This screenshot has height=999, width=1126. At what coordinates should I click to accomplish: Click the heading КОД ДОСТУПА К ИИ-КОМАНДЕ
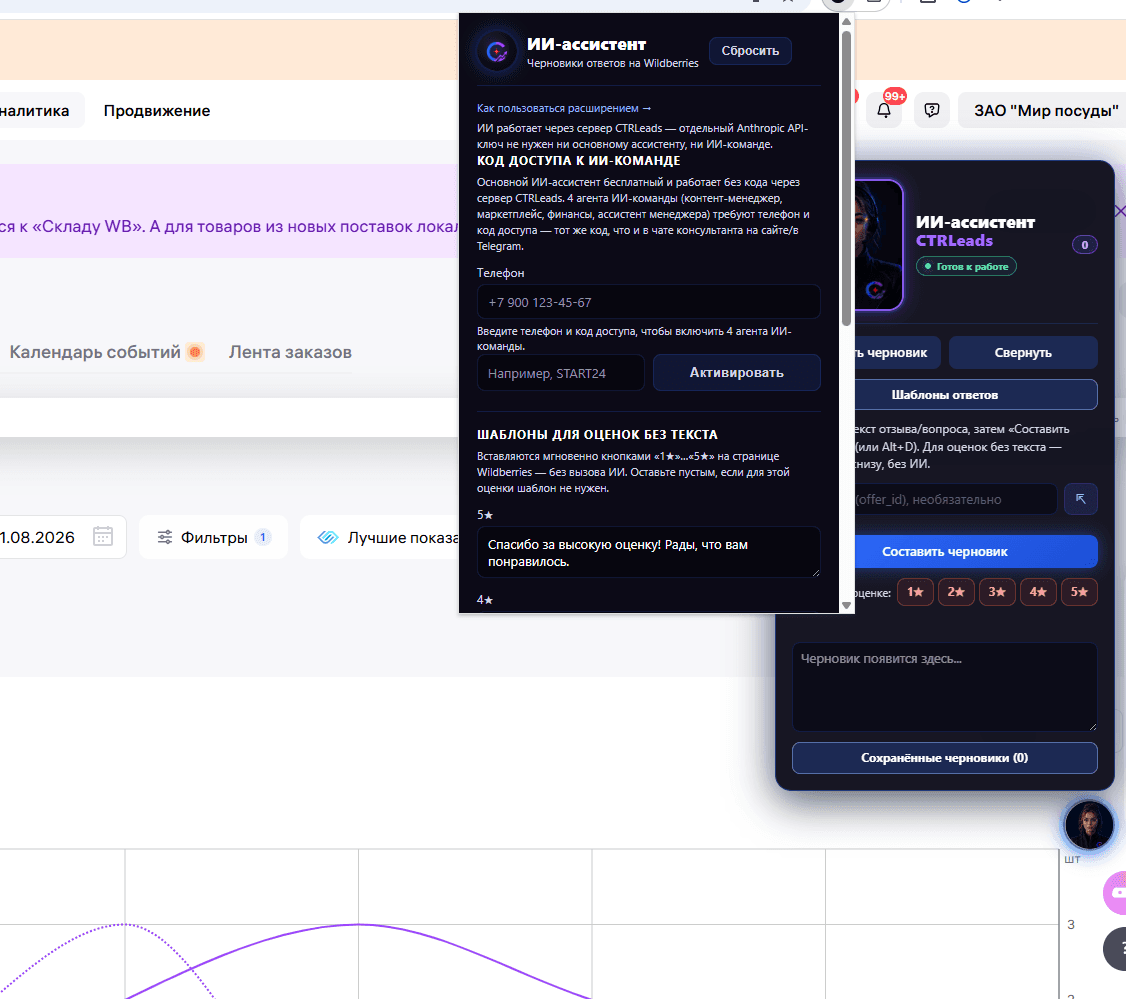pyautogui.click(x=578, y=161)
